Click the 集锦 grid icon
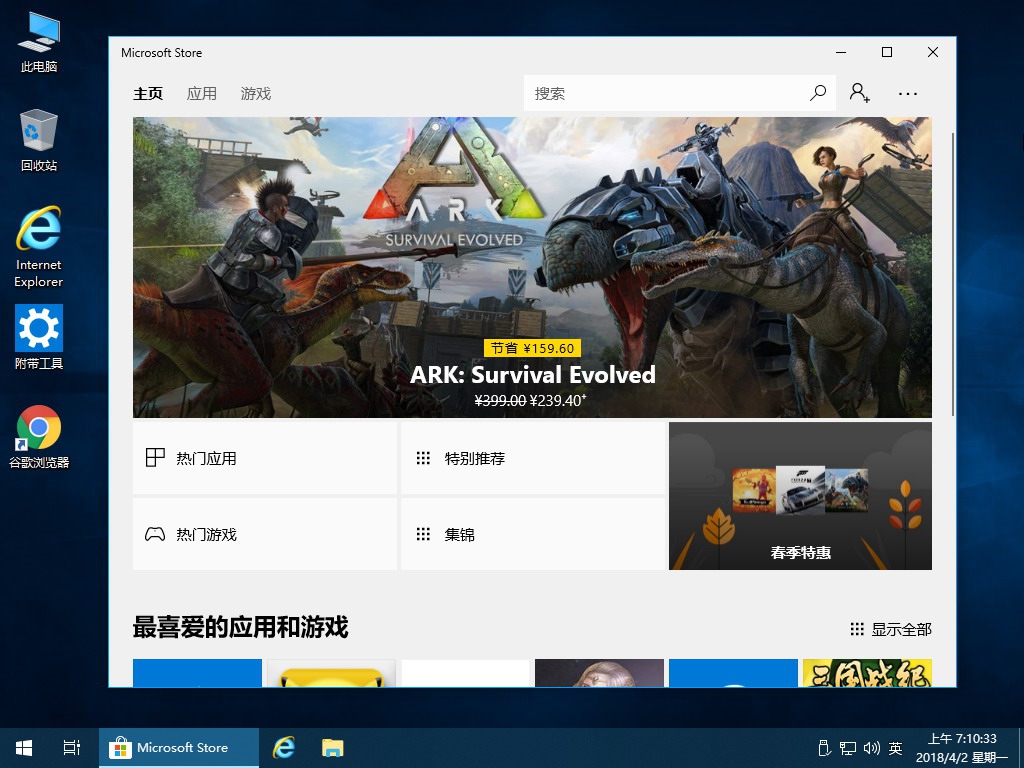1024x768 pixels. [423, 534]
